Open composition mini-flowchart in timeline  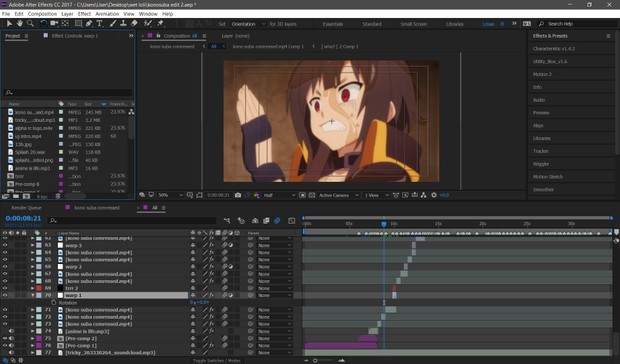click(x=227, y=221)
